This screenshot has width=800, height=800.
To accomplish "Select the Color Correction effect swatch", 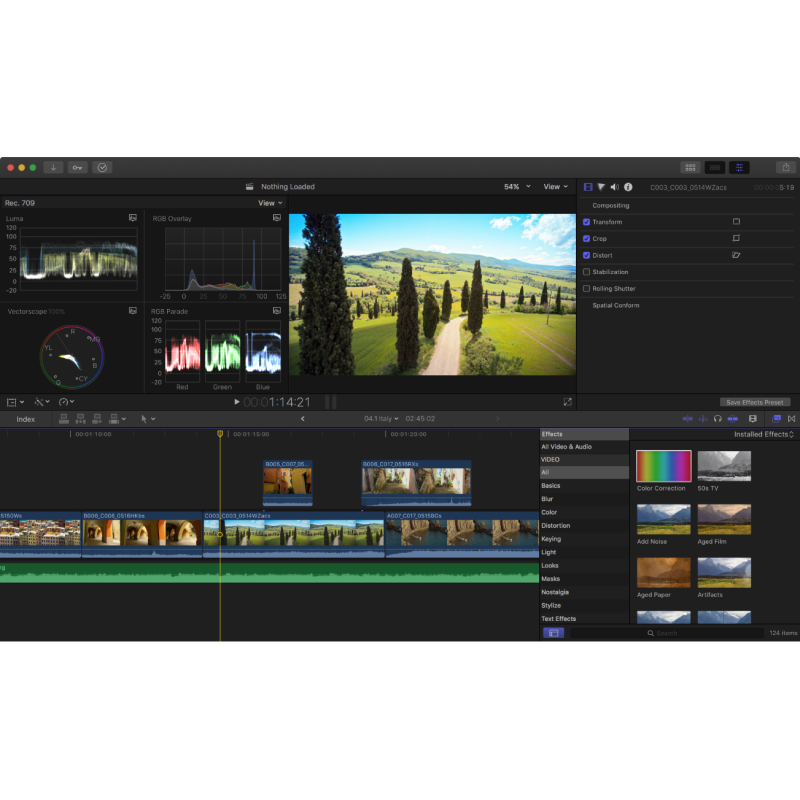I will (x=663, y=466).
